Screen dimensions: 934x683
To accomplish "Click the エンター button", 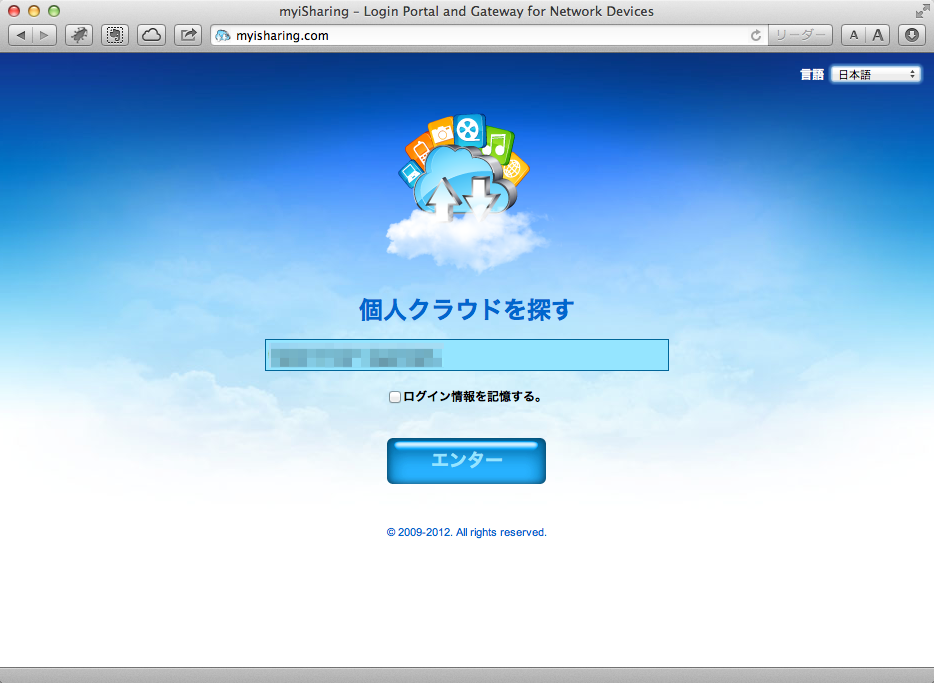I will pos(466,461).
